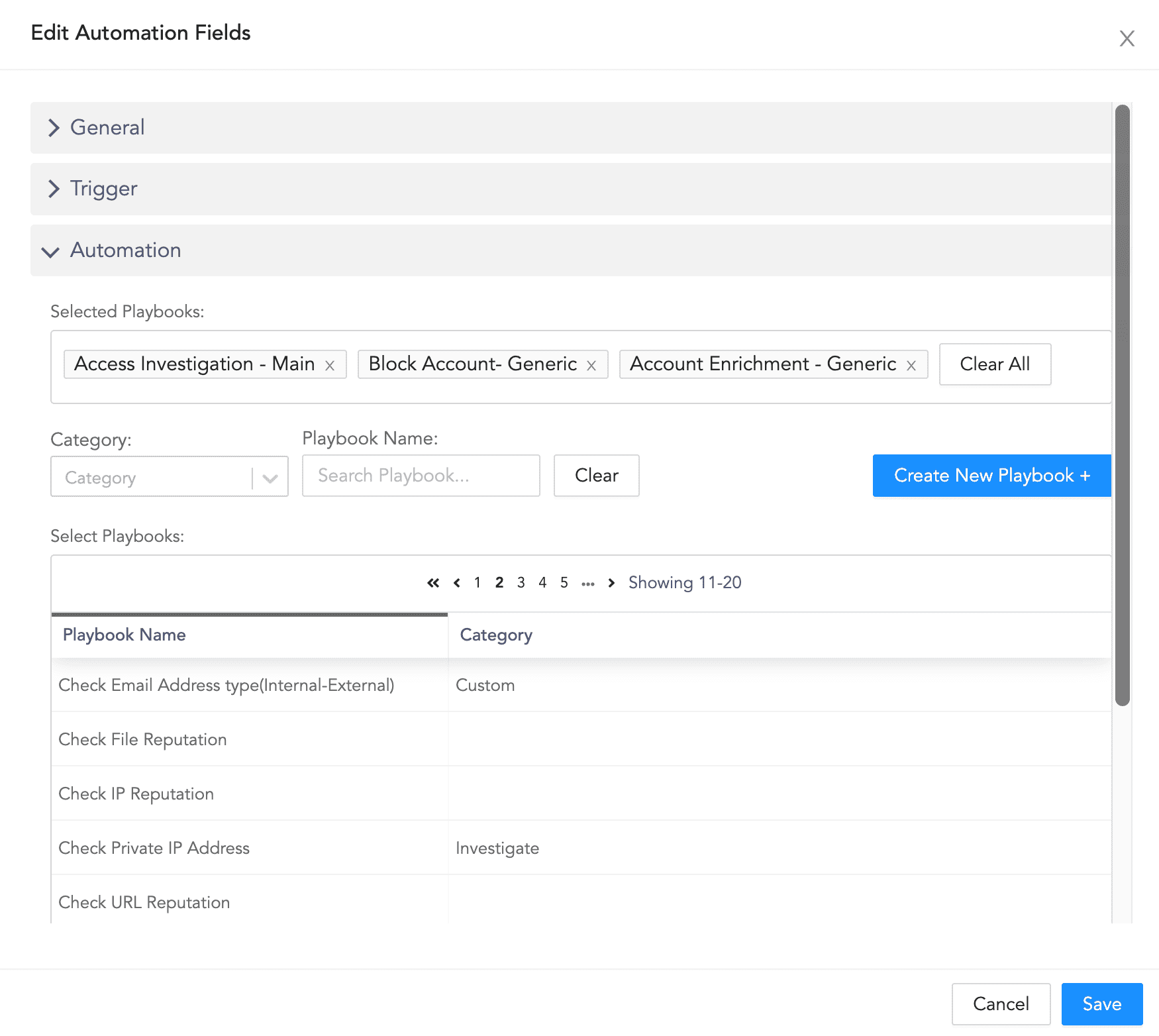Select the "Check IP Reputation" playbook row
Viewport: 1159px width, 1036px height.
[250, 794]
